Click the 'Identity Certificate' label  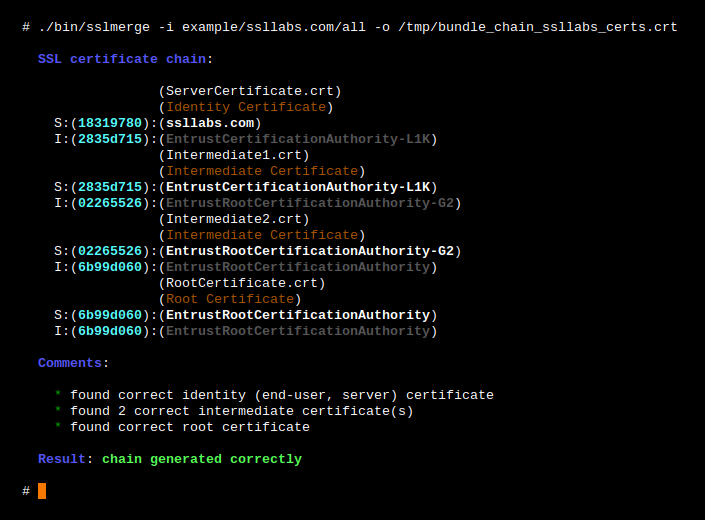[x=245, y=107]
